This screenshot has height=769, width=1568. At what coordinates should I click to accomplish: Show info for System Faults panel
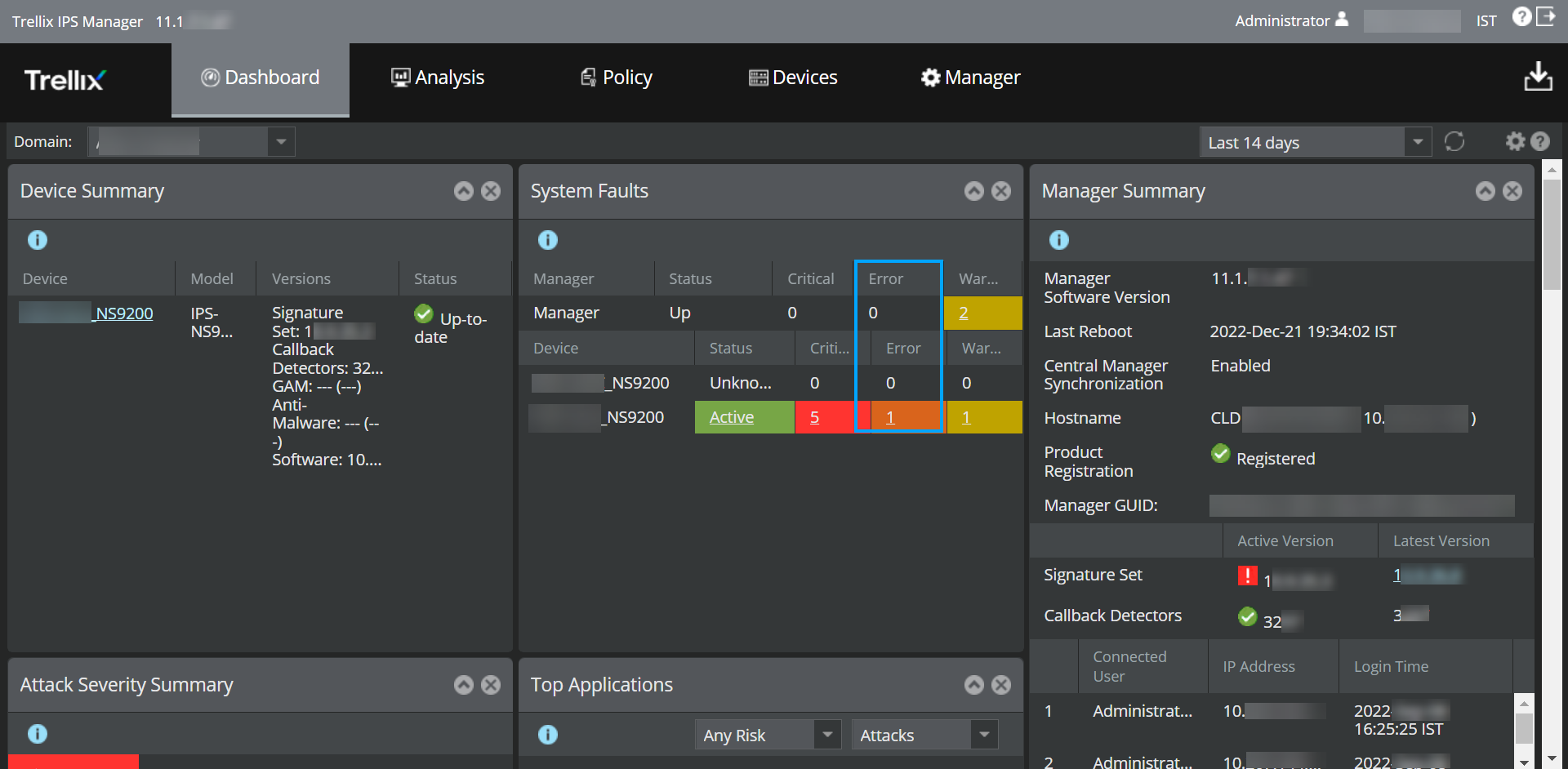548,240
